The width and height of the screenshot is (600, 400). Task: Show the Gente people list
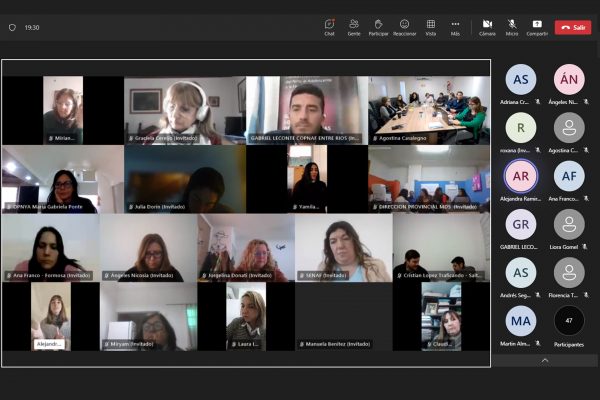click(354, 26)
